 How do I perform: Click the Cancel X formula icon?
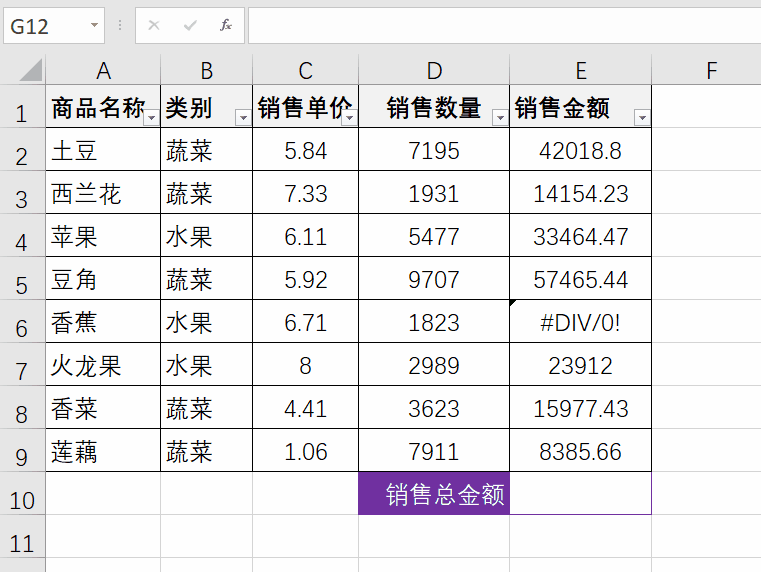[154, 25]
